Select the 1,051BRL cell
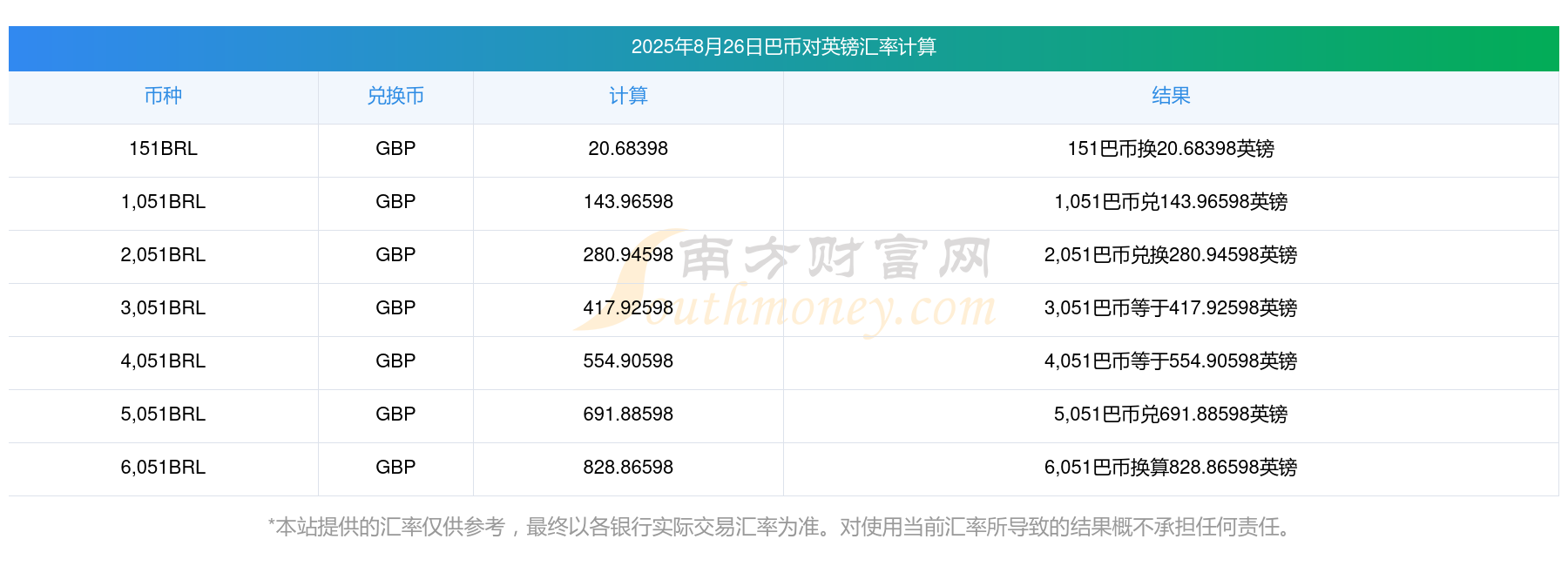 pos(163,202)
